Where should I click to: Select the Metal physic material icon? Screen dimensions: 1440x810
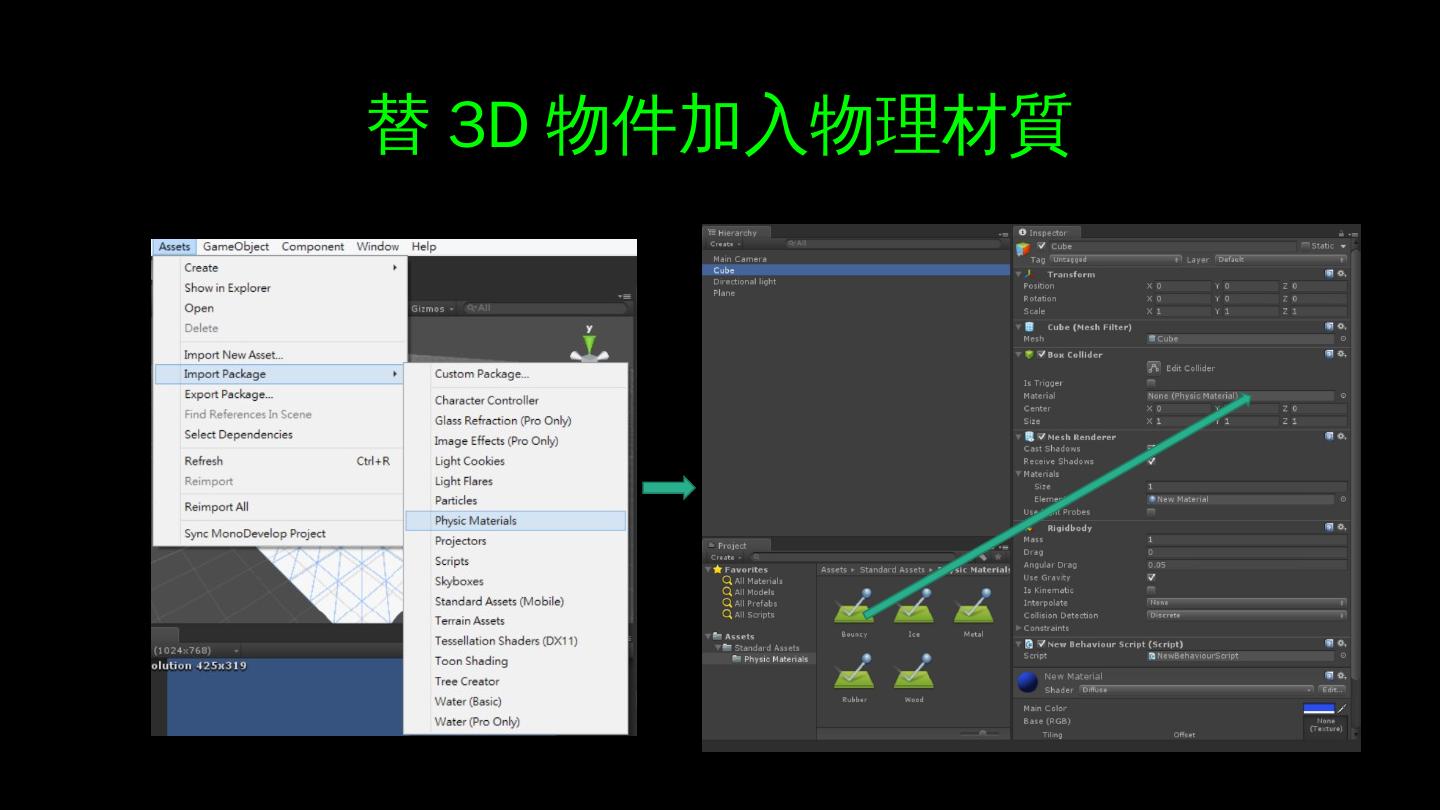(973, 609)
